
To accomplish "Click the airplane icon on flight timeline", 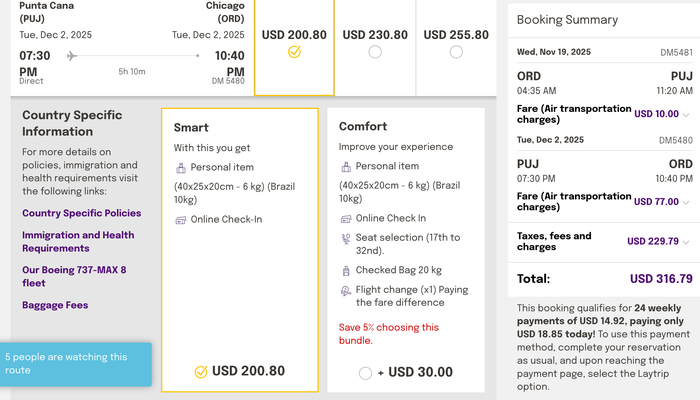I will (71, 56).
